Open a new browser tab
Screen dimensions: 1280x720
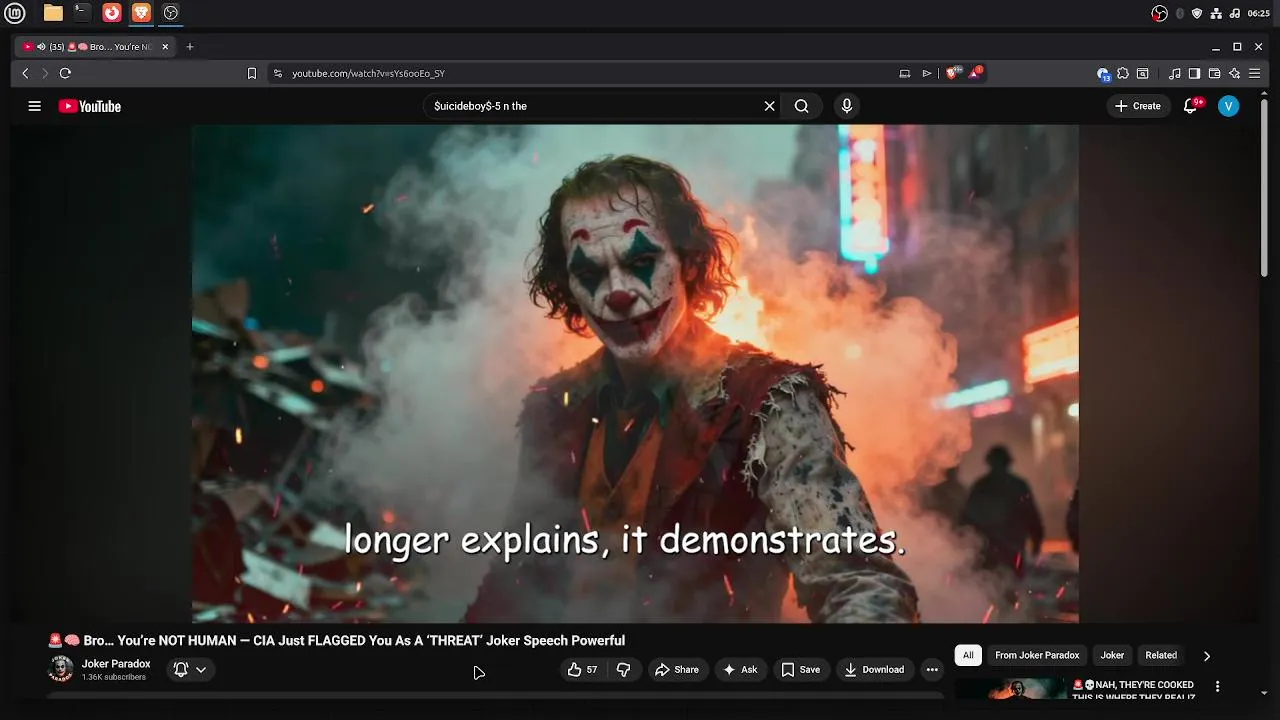coord(190,46)
